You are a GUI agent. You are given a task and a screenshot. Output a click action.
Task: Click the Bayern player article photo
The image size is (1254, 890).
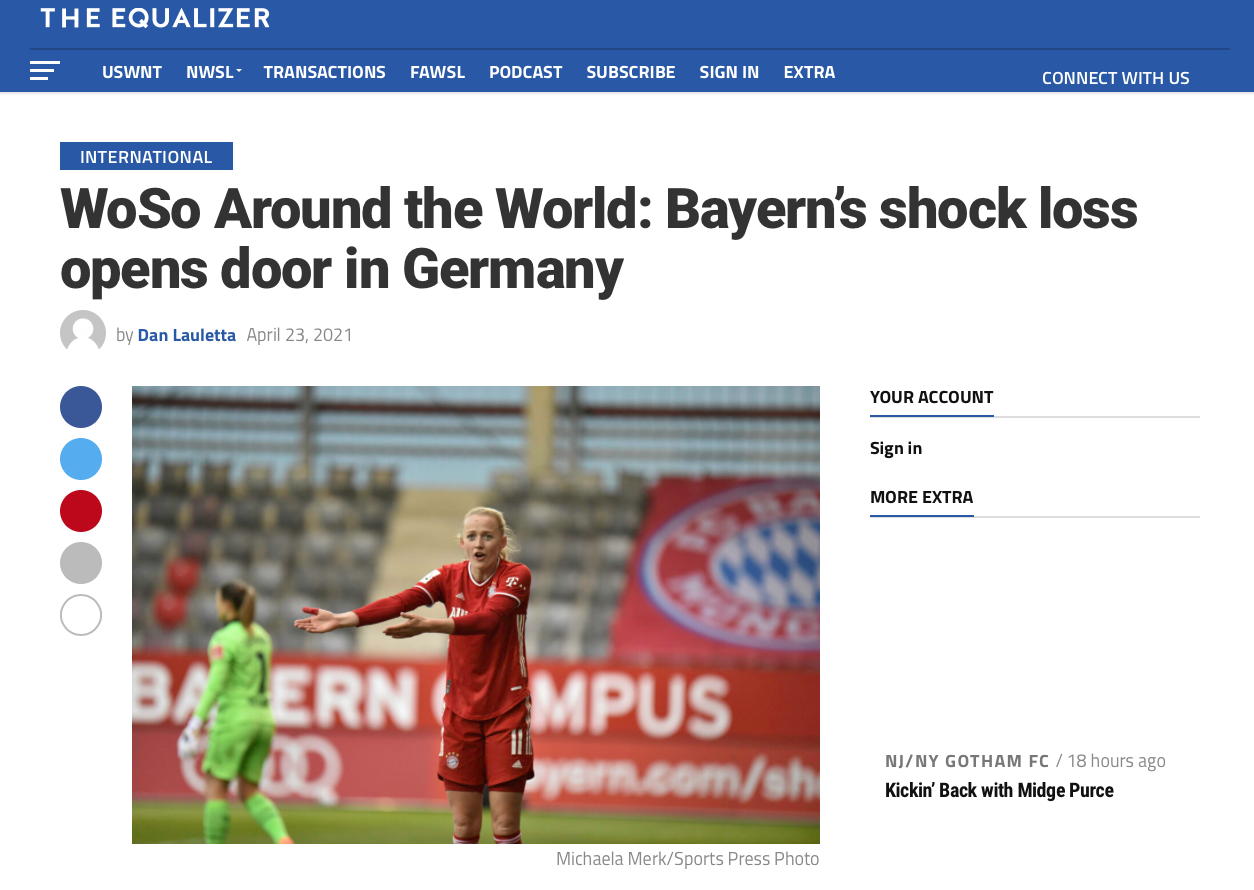click(x=476, y=615)
